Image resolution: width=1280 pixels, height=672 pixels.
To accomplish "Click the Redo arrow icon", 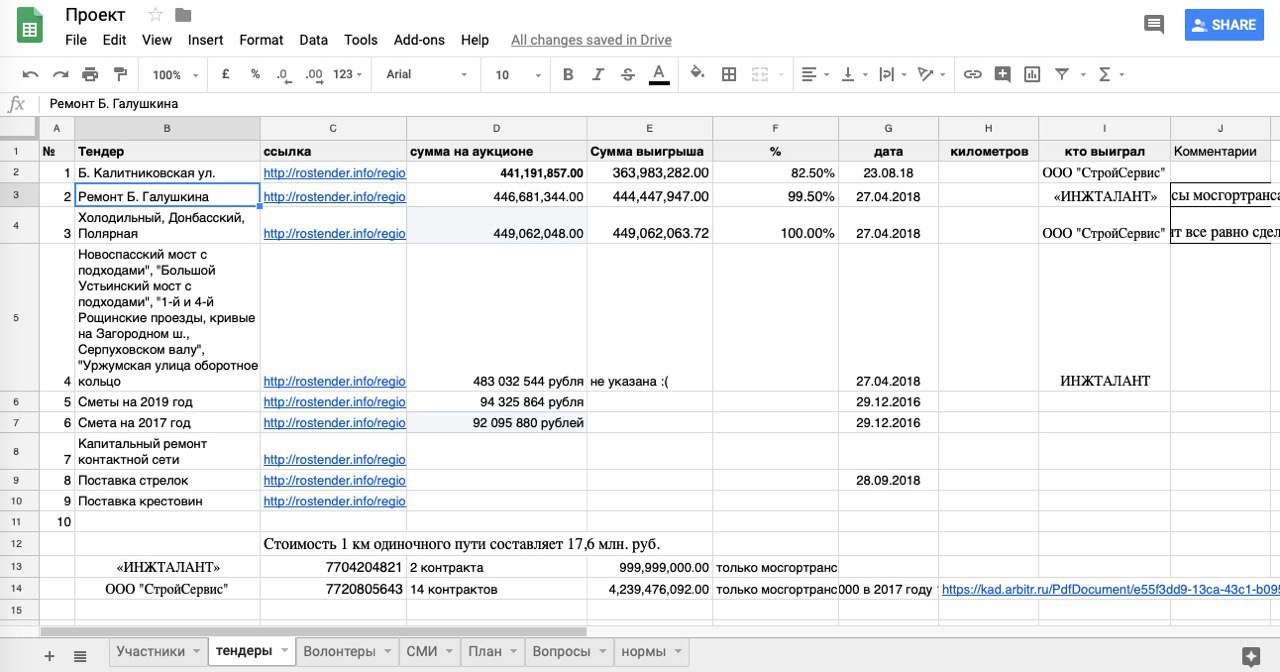I will (x=61, y=74).
